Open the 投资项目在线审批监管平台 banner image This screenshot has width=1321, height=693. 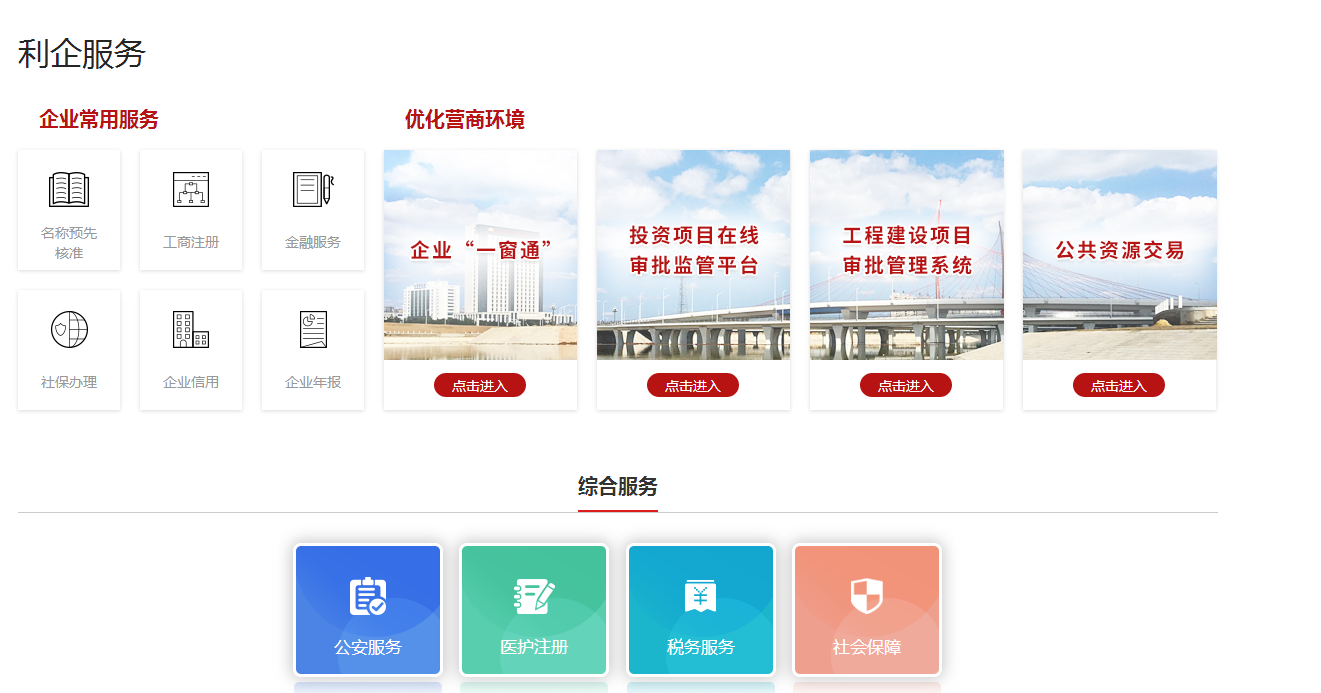pos(693,255)
